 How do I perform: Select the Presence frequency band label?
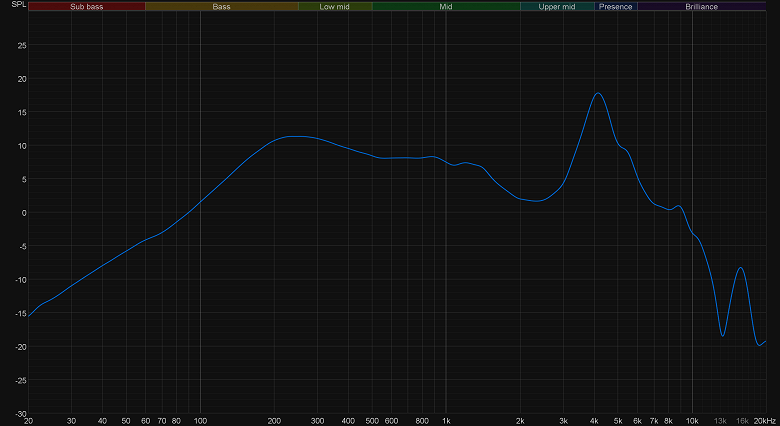click(616, 6)
